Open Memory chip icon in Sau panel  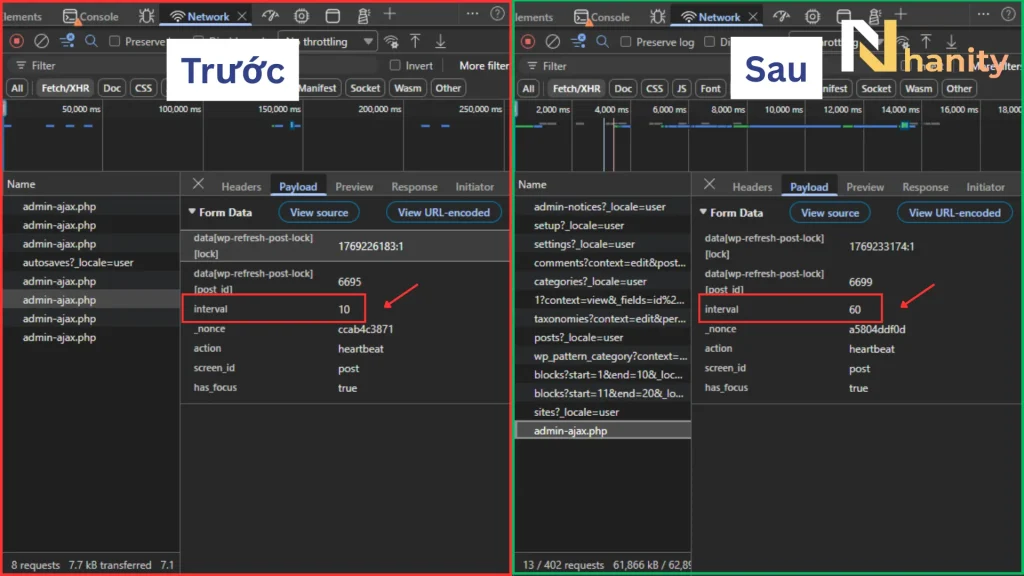pos(812,16)
